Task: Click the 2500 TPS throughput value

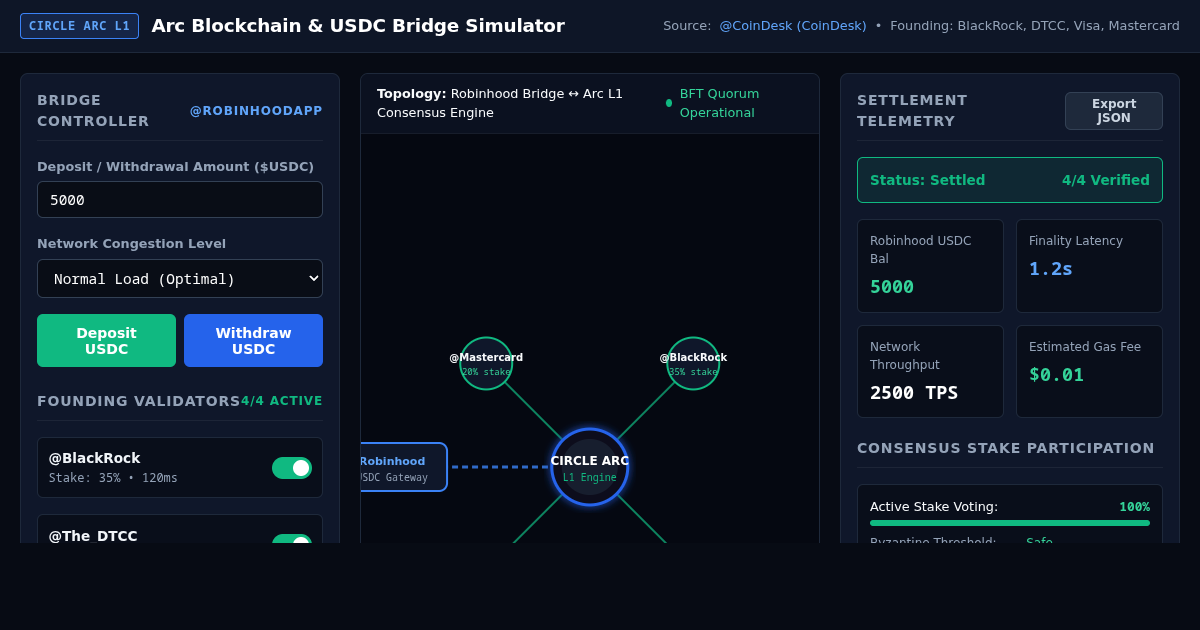Action: pos(914,393)
